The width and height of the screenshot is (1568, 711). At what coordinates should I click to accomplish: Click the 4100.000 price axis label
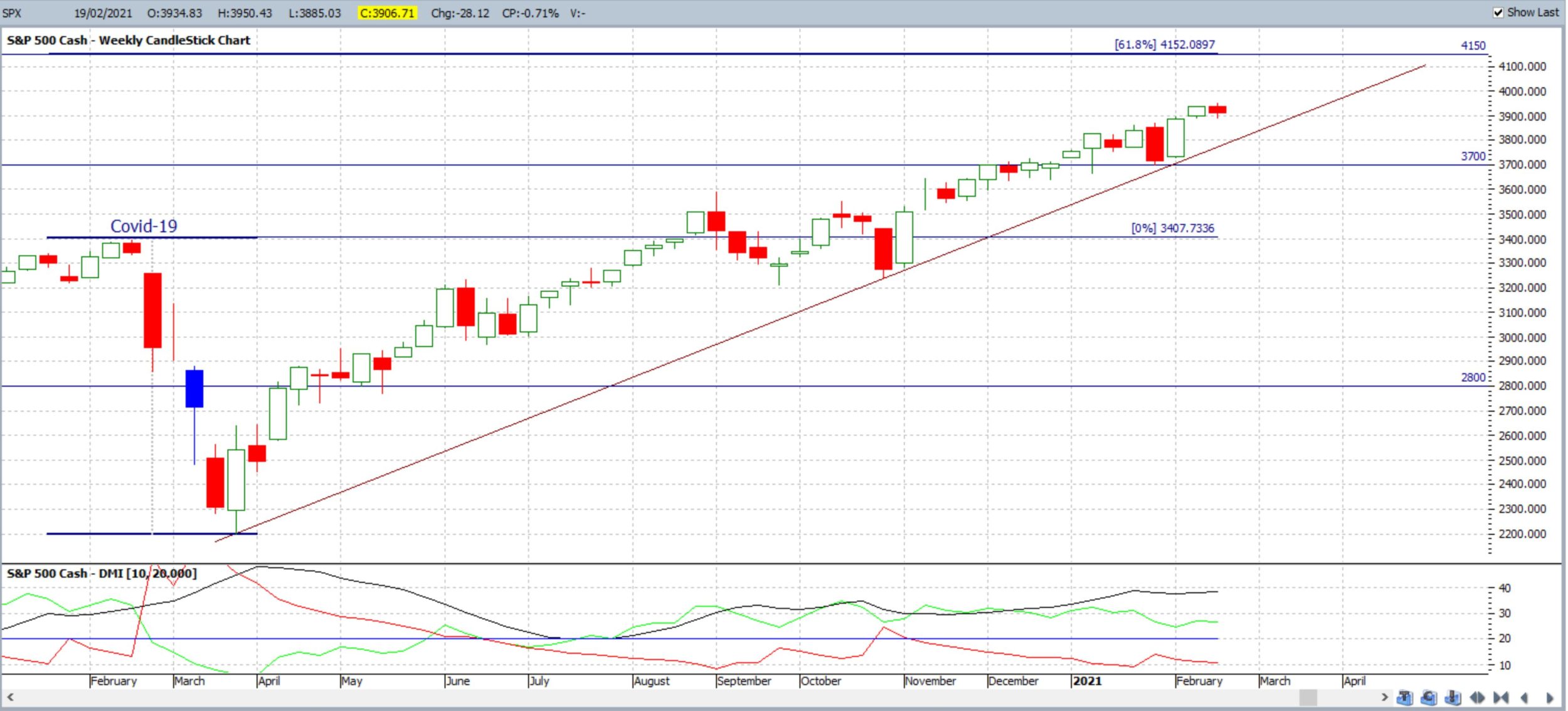[1522, 66]
